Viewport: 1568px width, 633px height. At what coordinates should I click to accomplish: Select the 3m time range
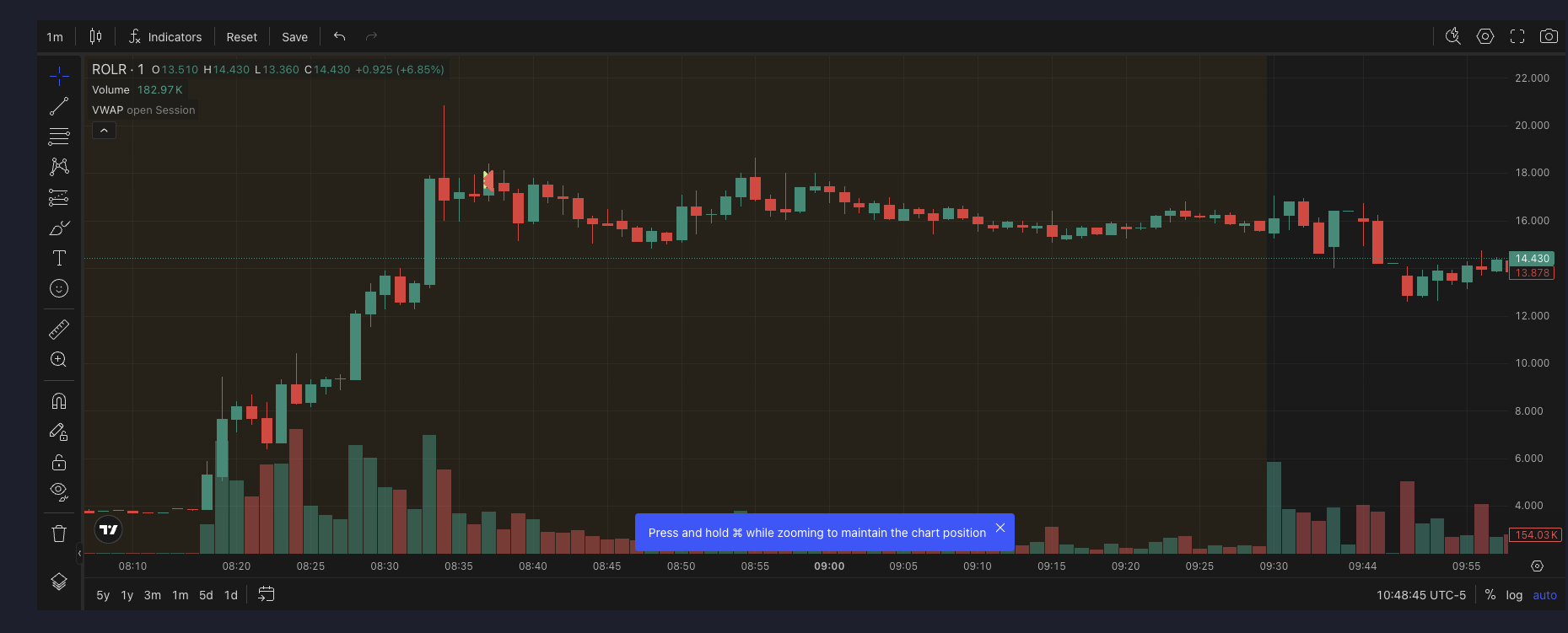point(152,595)
